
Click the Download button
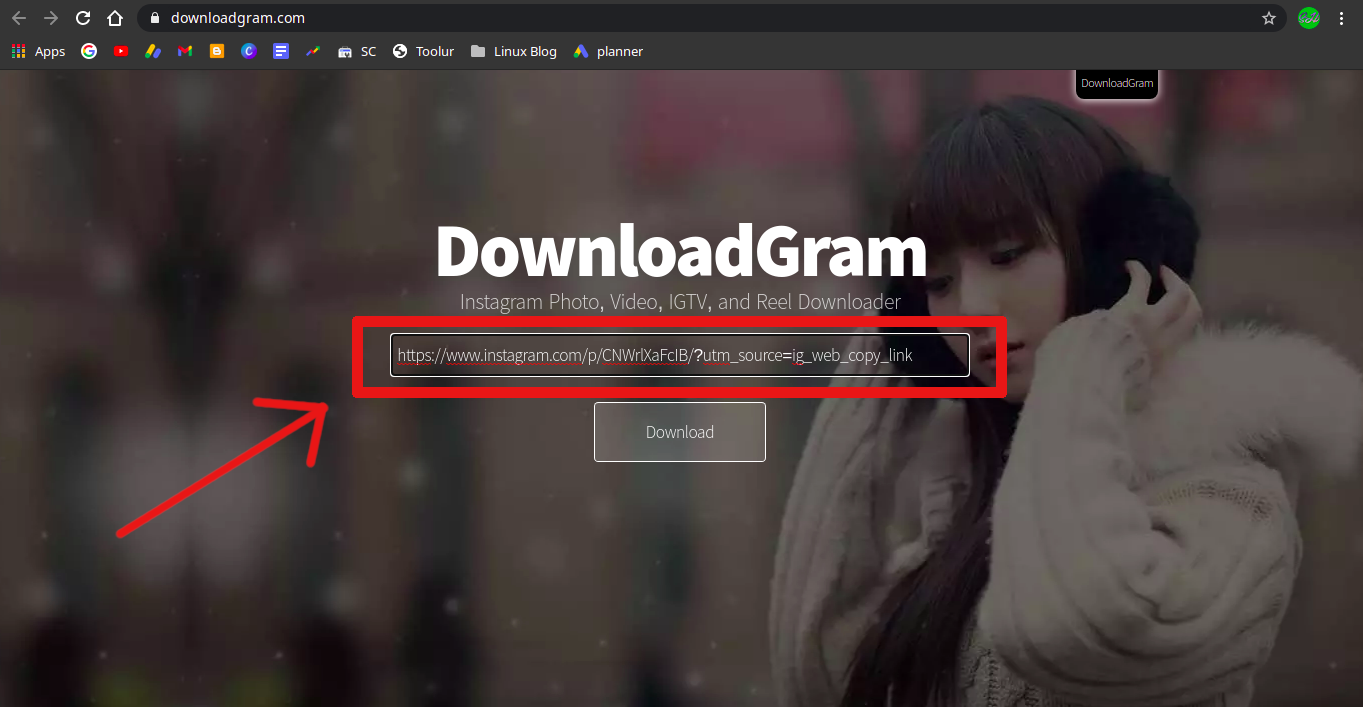[x=680, y=432]
